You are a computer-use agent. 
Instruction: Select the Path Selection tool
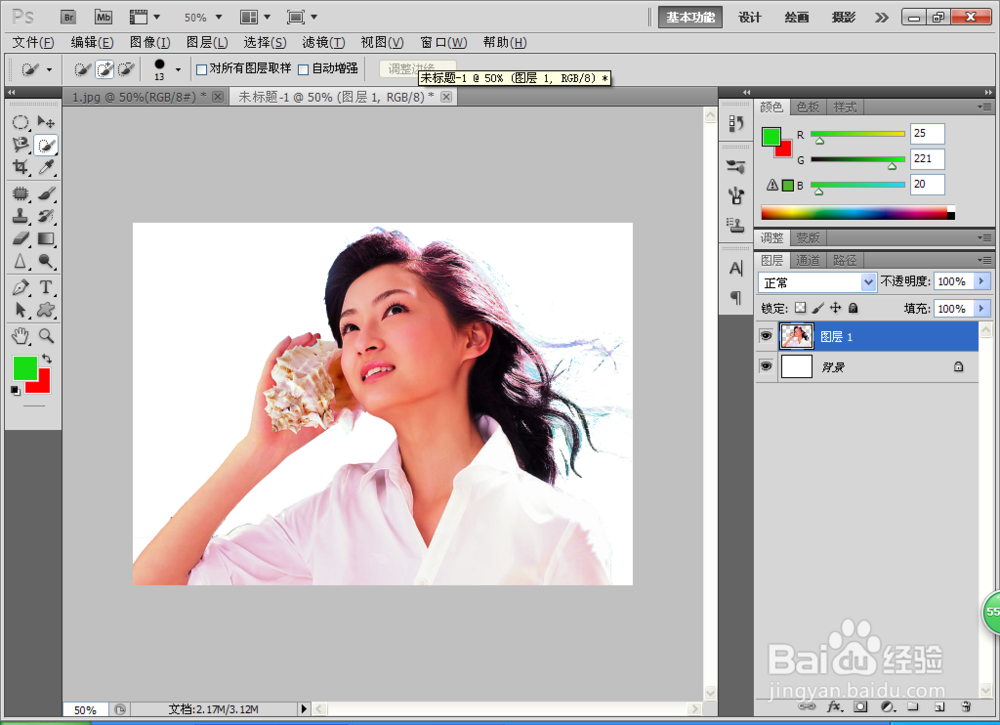coord(20,310)
